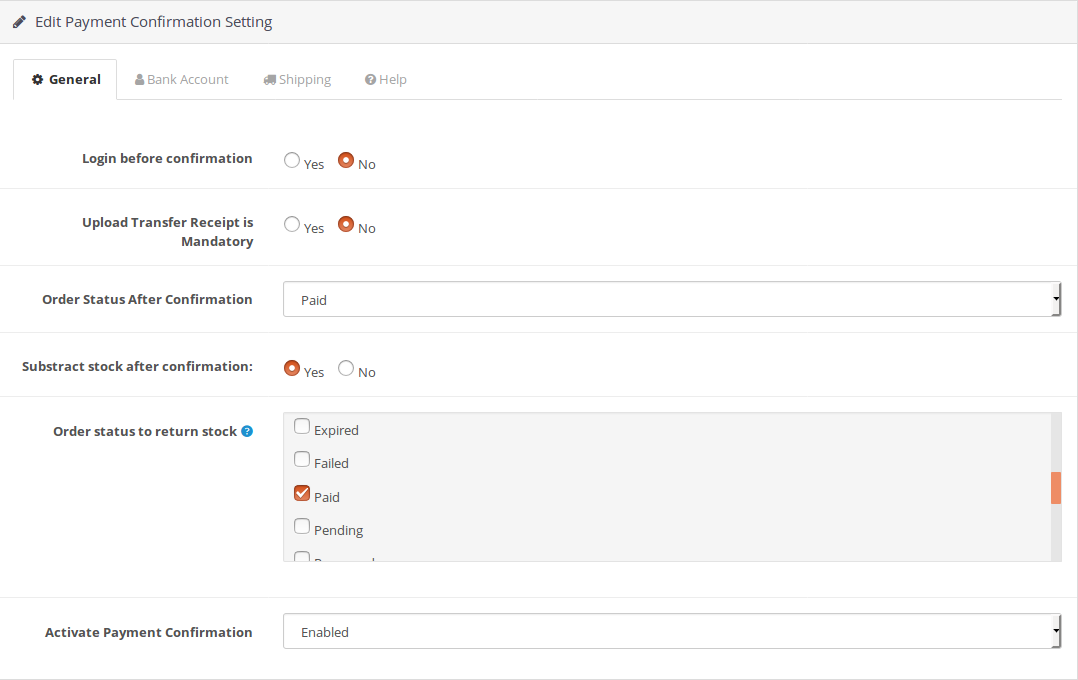Click the order status list scrollbar thumb
Image resolution: width=1078 pixels, height=680 pixels.
[x=1056, y=488]
